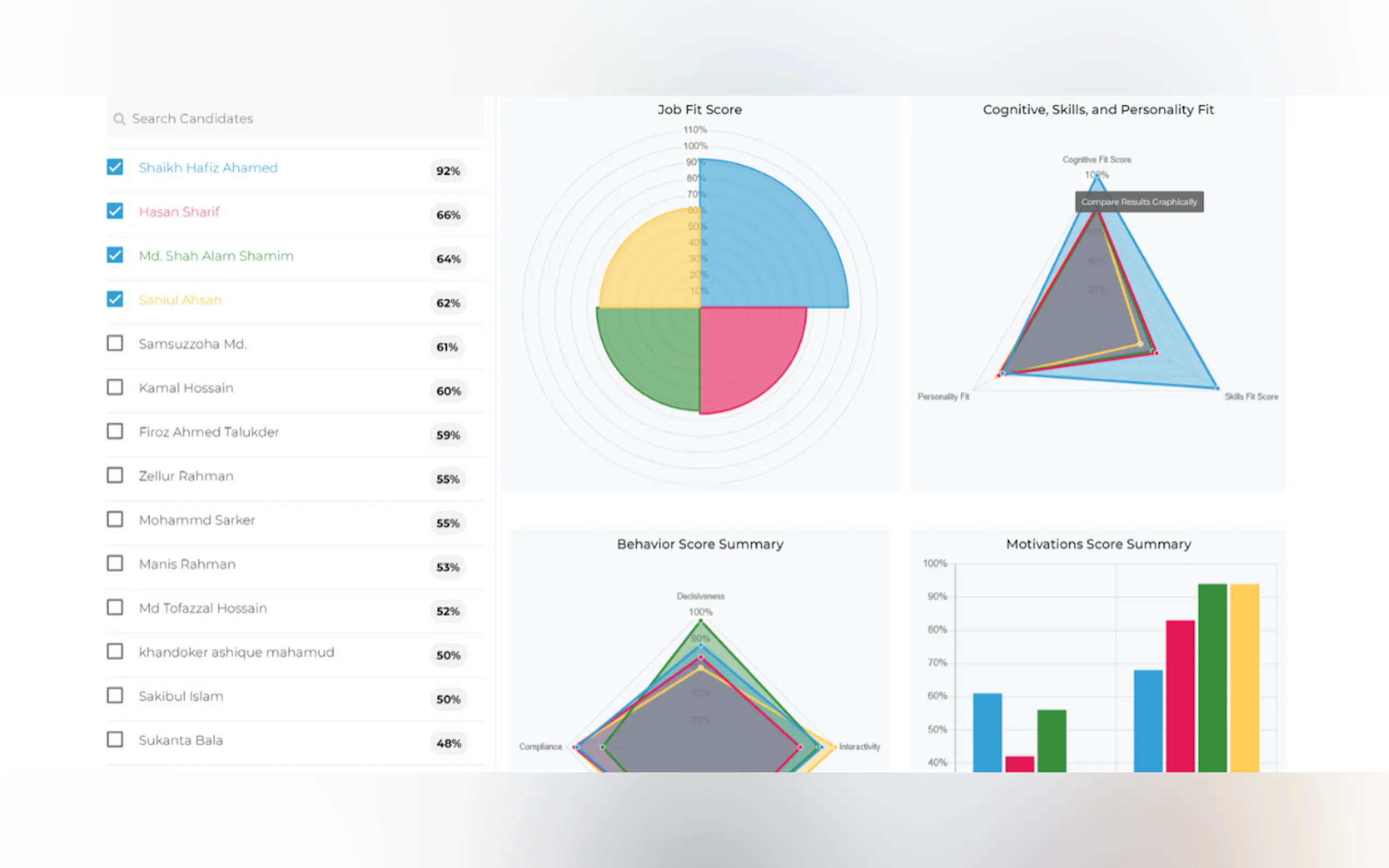The height and width of the screenshot is (868, 1389).
Task: Click pink segment of Job Fit chart
Action: pyautogui.click(x=746, y=356)
